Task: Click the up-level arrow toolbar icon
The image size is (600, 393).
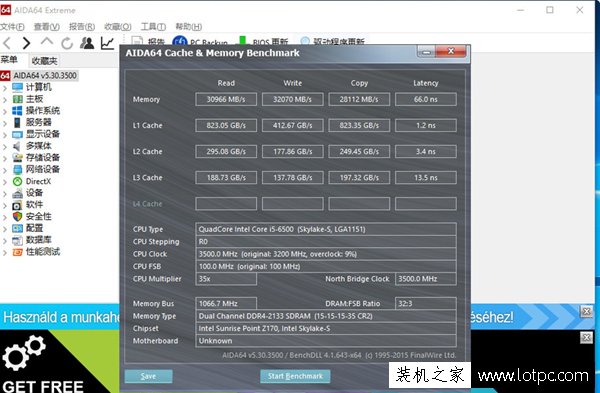Action: point(47,42)
